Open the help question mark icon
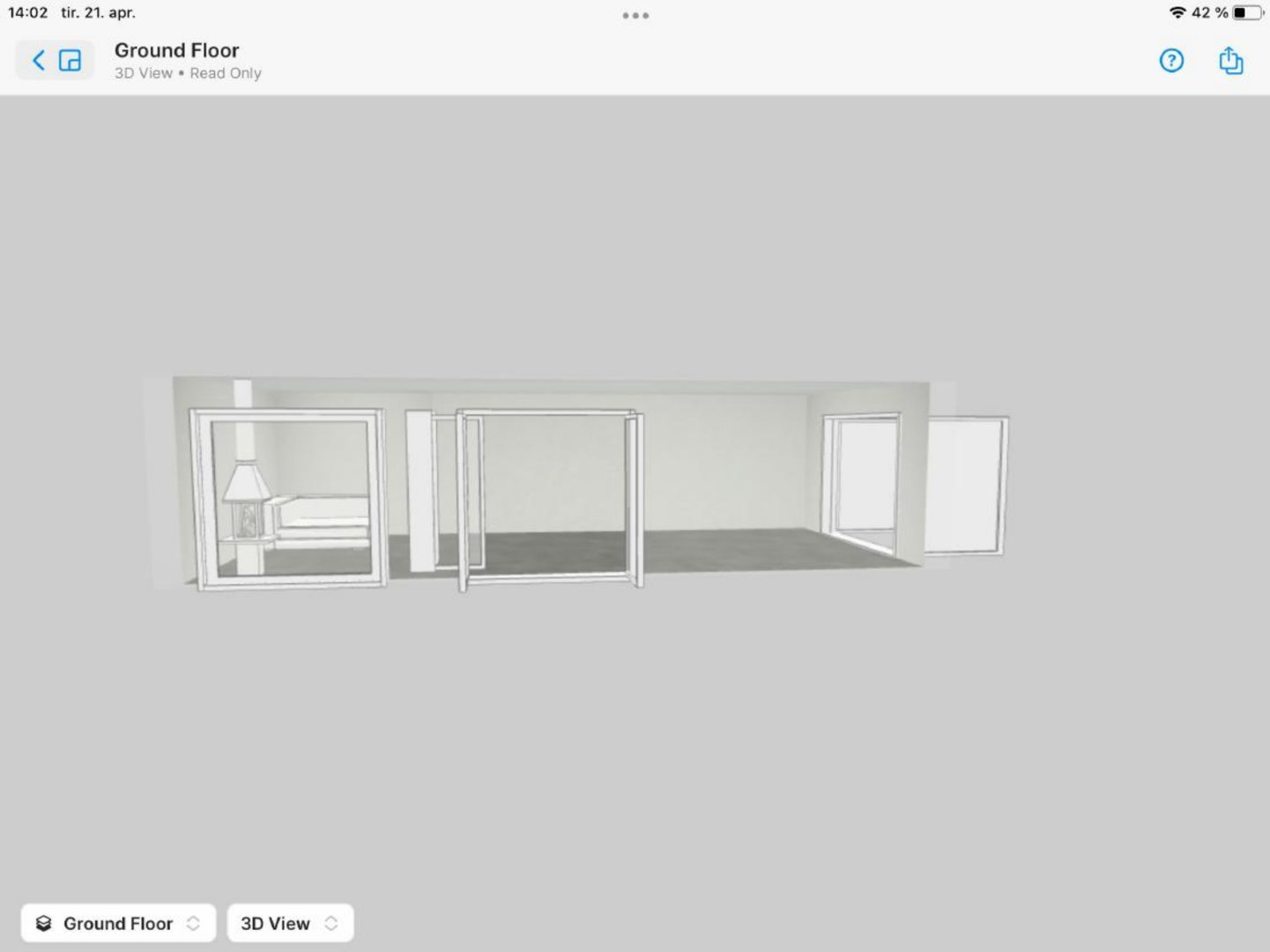Image resolution: width=1270 pixels, height=952 pixels. (x=1170, y=60)
